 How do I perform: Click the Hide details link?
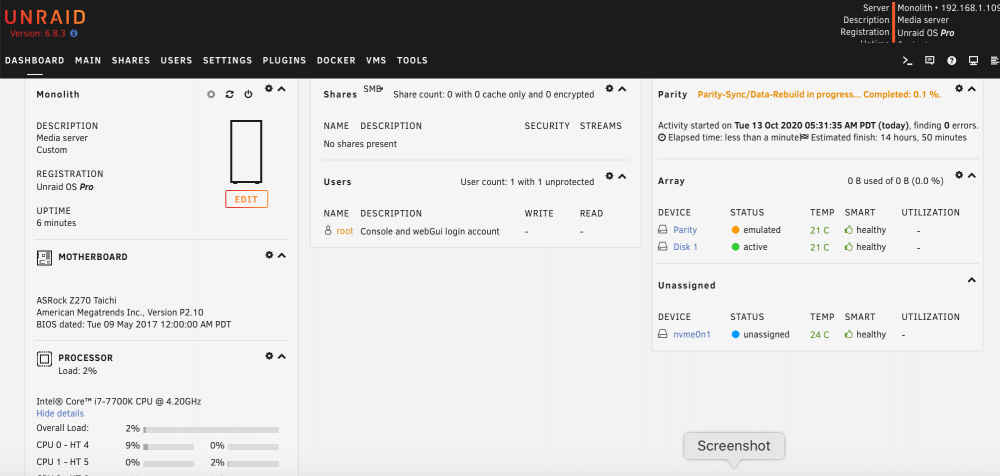coord(60,413)
